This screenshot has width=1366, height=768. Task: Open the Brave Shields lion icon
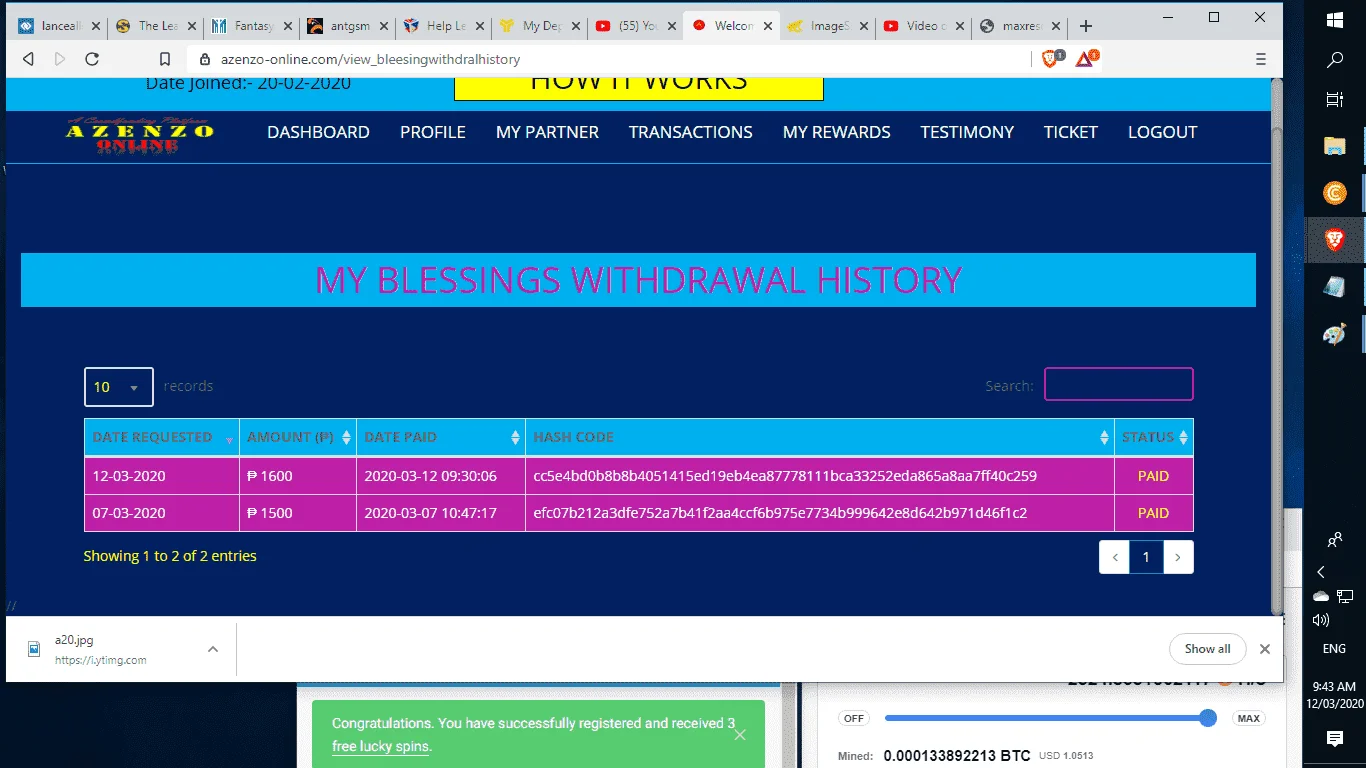pos(1051,59)
